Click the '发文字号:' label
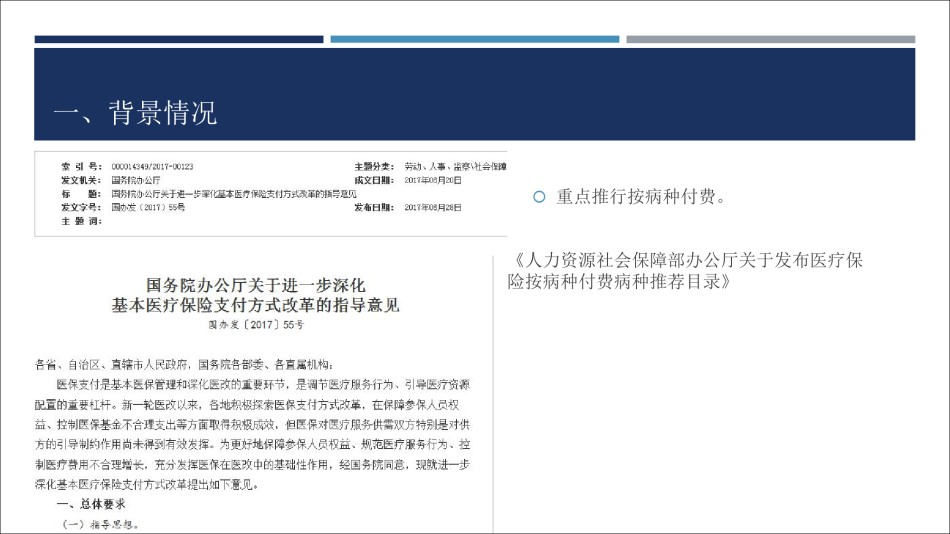Screen dimensions: 950x534 coord(81,207)
